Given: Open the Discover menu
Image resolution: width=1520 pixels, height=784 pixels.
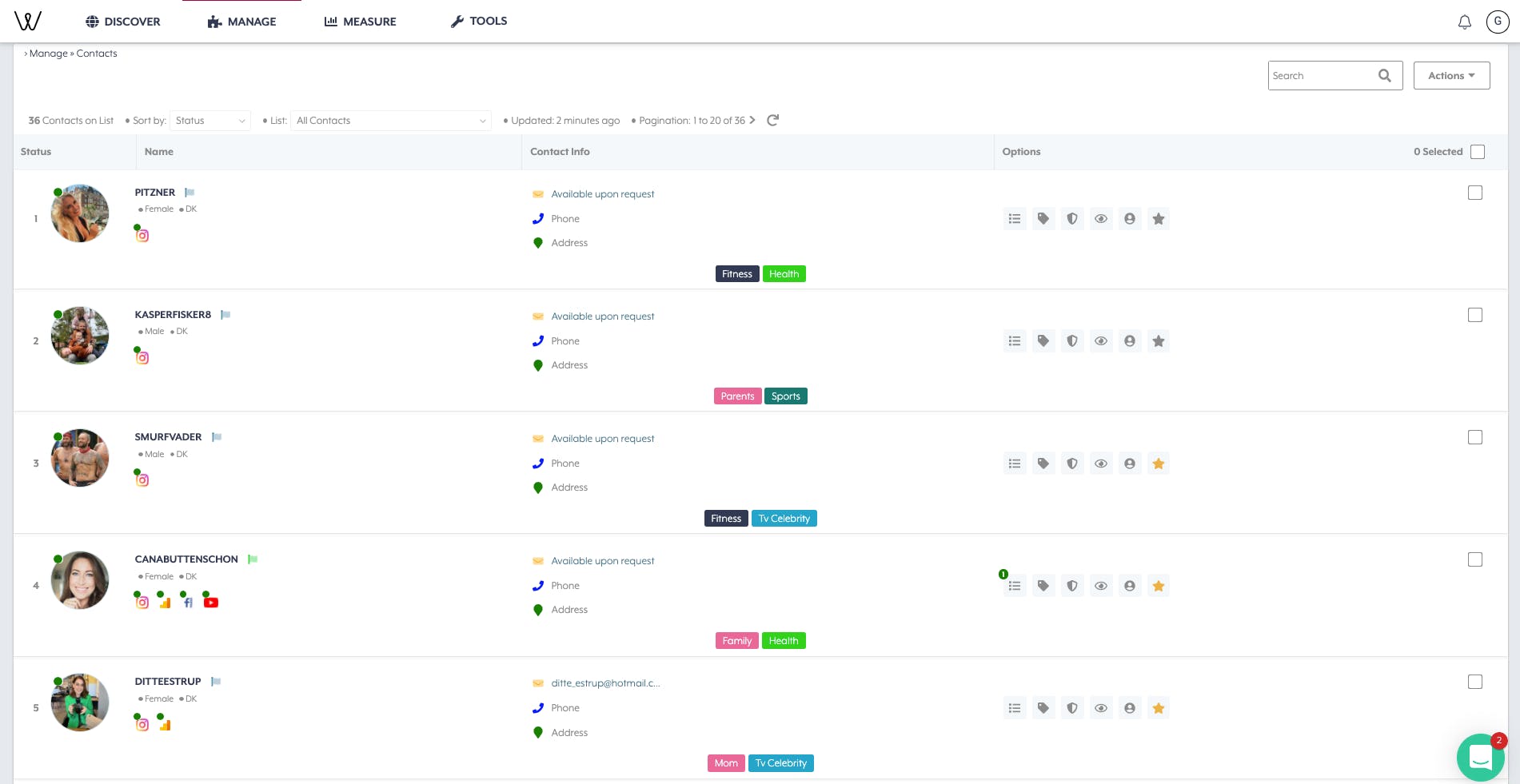Looking at the screenshot, I should [x=123, y=22].
